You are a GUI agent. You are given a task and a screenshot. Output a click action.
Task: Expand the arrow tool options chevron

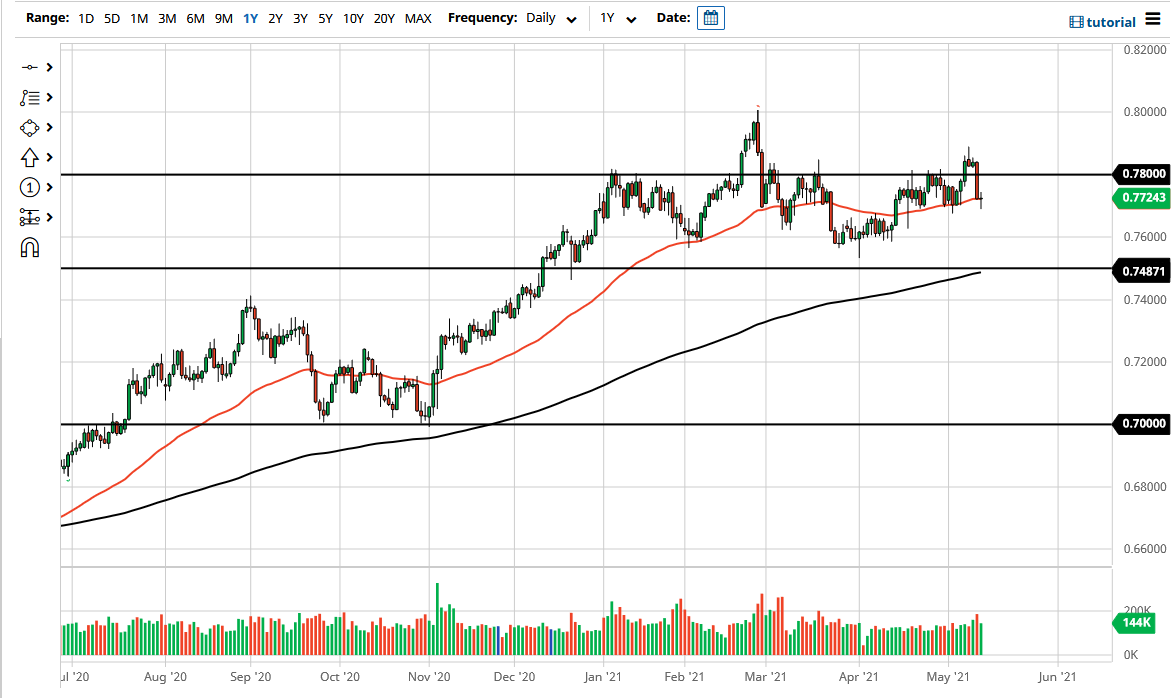pos(48,157)
